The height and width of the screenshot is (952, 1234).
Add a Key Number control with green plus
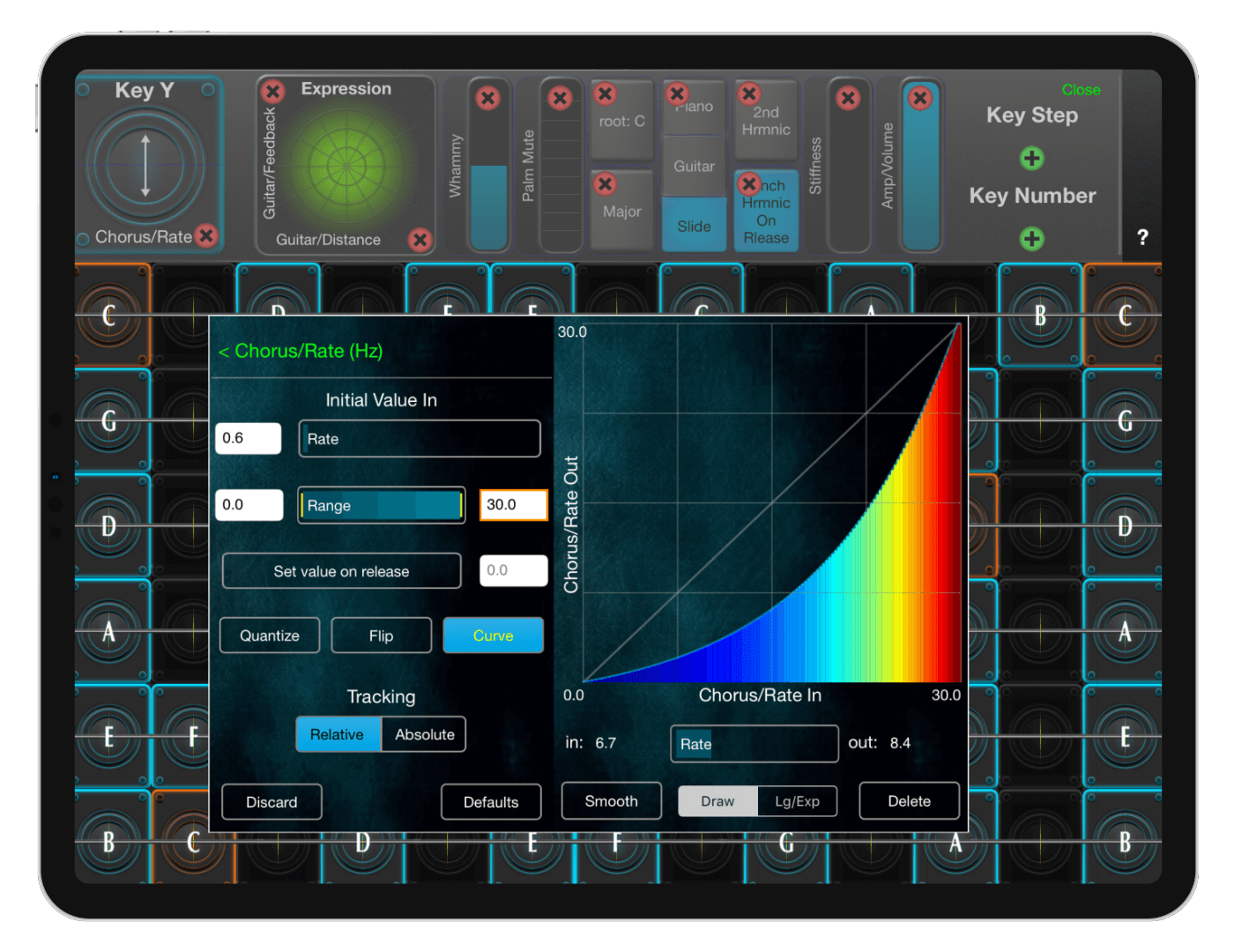pos(1032,239)
